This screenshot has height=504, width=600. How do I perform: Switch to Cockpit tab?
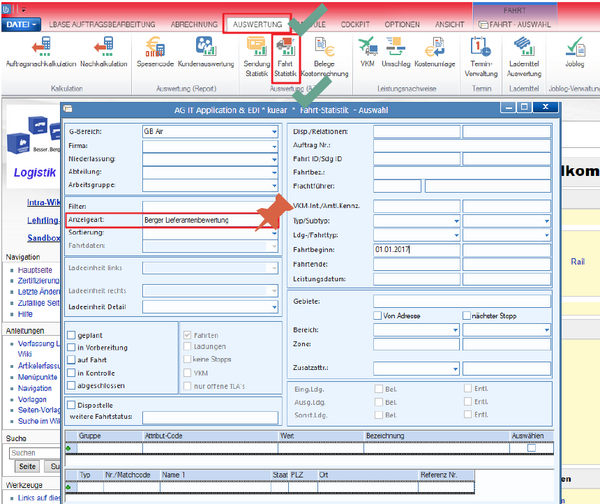[x=355, y=24]
